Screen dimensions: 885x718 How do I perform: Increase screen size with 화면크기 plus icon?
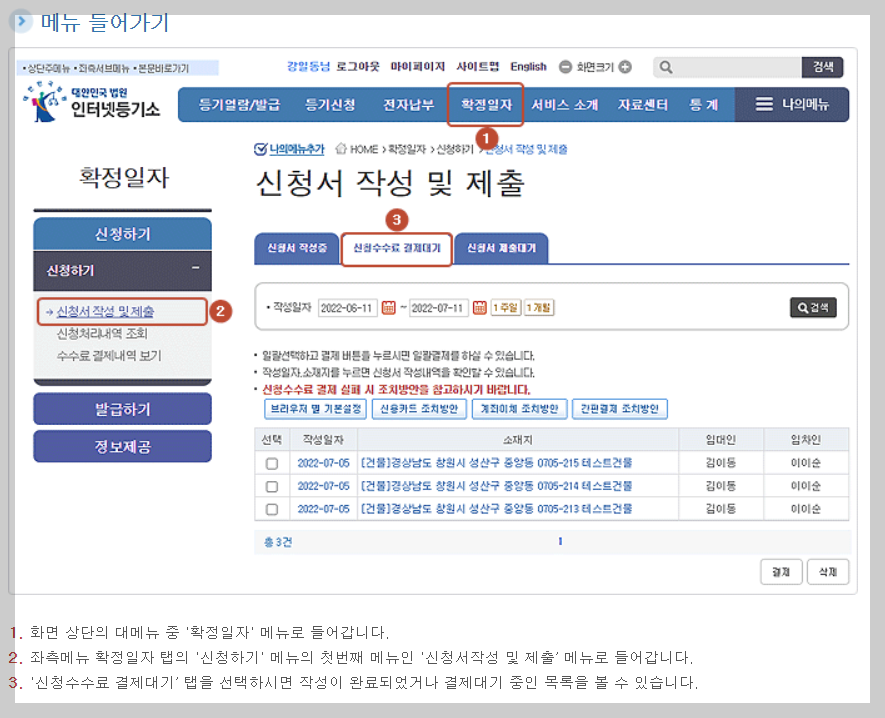pyautogui.click(x=624, y=67)
